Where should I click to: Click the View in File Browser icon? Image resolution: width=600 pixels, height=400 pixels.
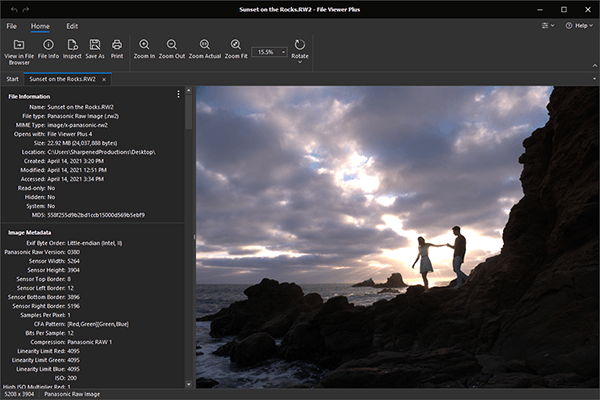pyautogui.click(x=19, y=45)
